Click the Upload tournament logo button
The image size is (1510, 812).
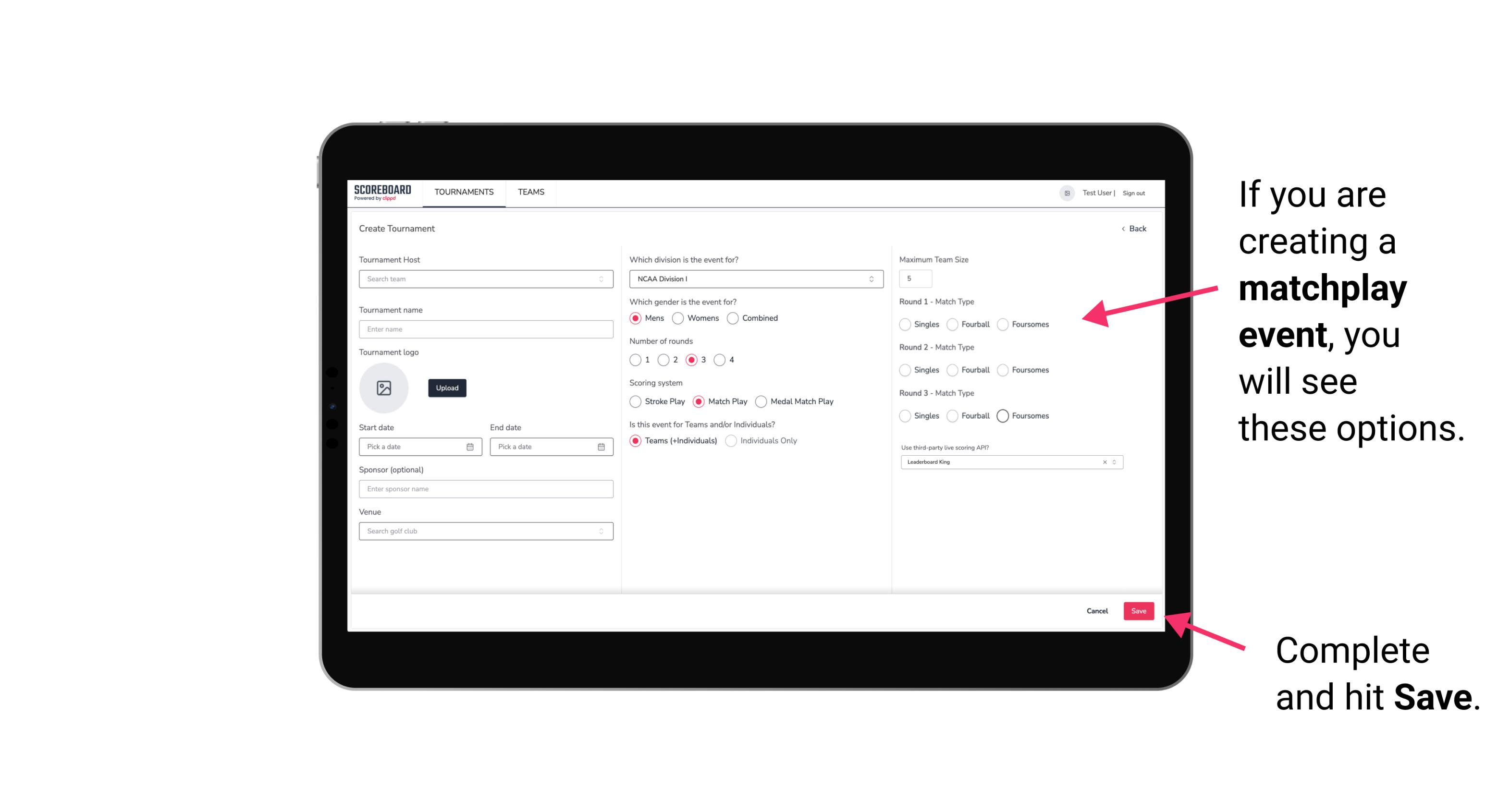(447, 388)
